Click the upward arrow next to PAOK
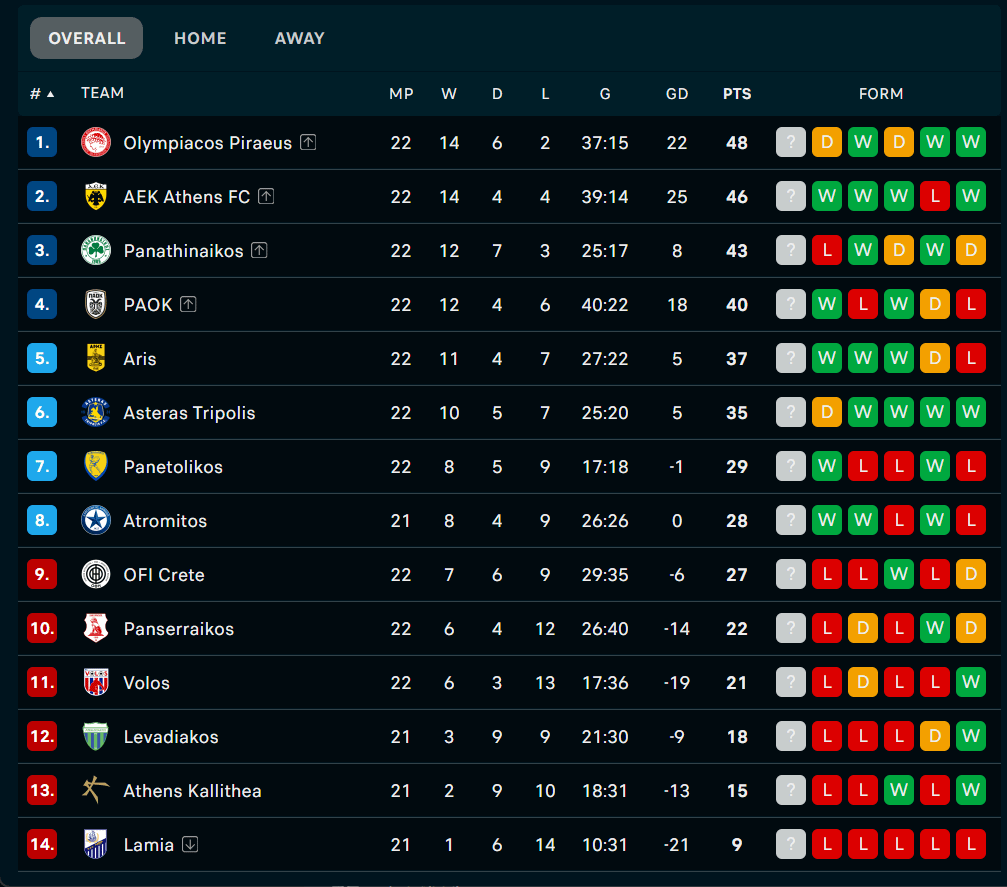Image resolution: width=1007 pixels, height=887 pixels. (x=186, y=304)
